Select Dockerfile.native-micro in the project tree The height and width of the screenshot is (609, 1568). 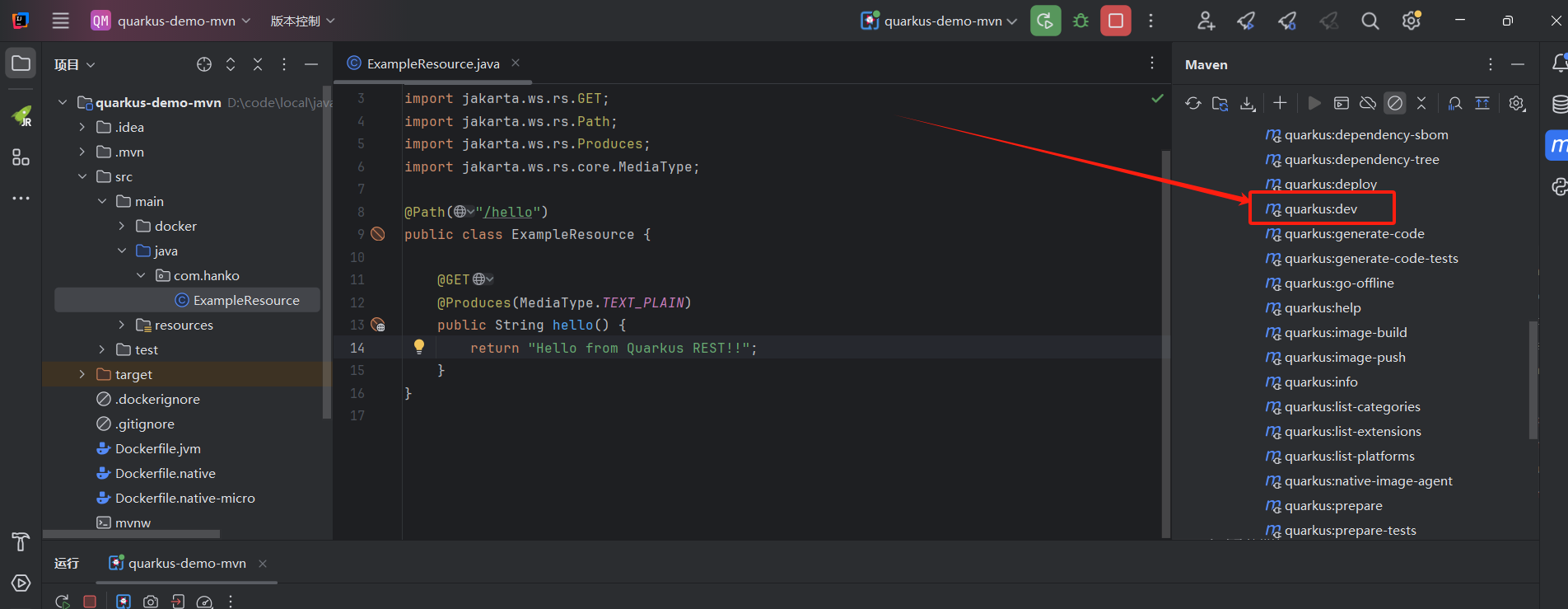tap(185, 498)
